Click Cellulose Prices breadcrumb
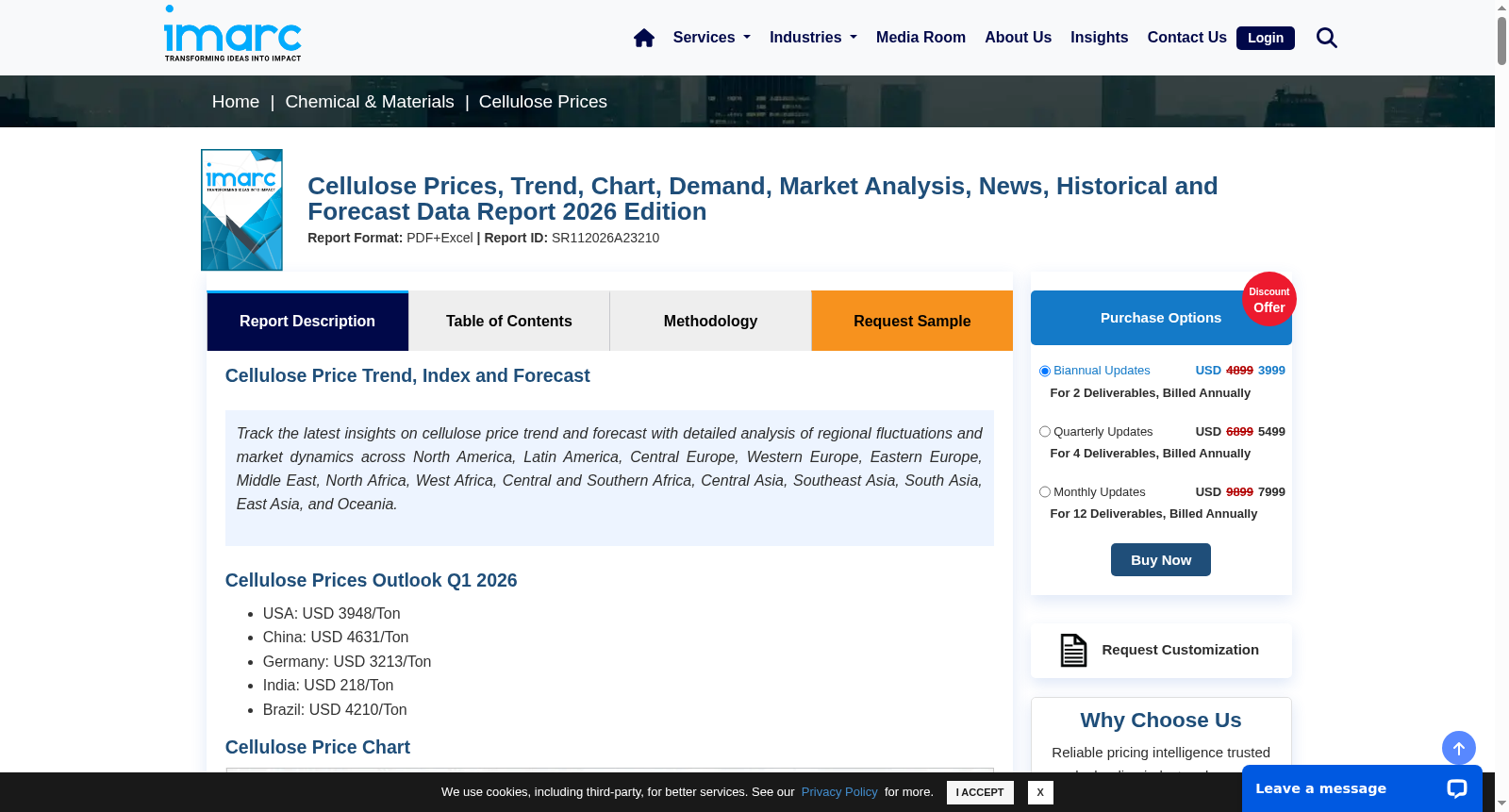 point(543,102)
